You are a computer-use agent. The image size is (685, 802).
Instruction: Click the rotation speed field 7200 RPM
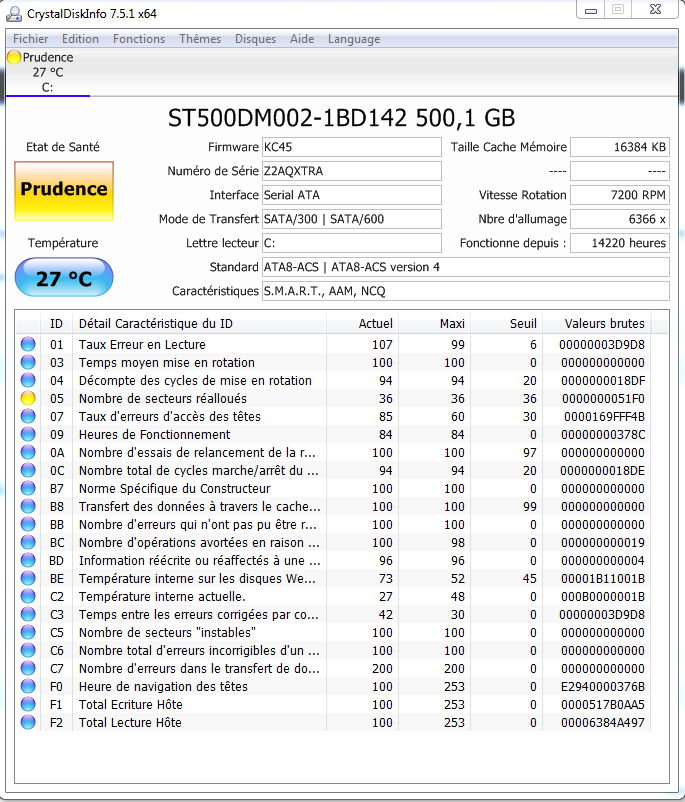(620, 195)
